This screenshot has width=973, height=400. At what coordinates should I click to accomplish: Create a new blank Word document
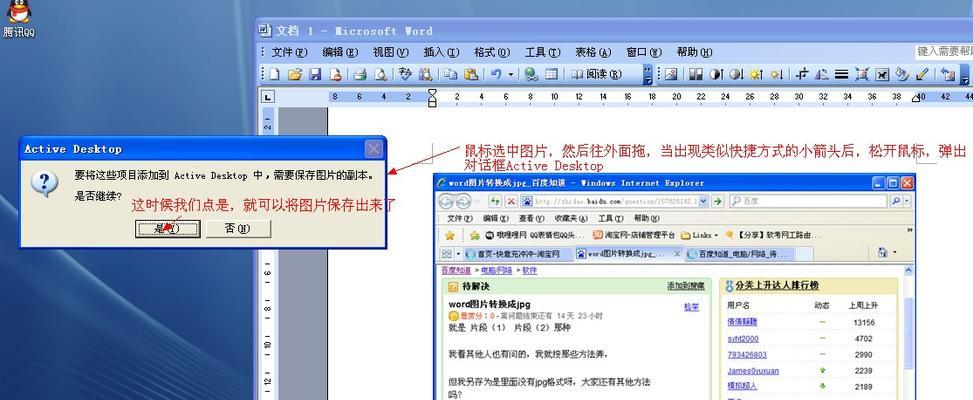pos(274,74)
